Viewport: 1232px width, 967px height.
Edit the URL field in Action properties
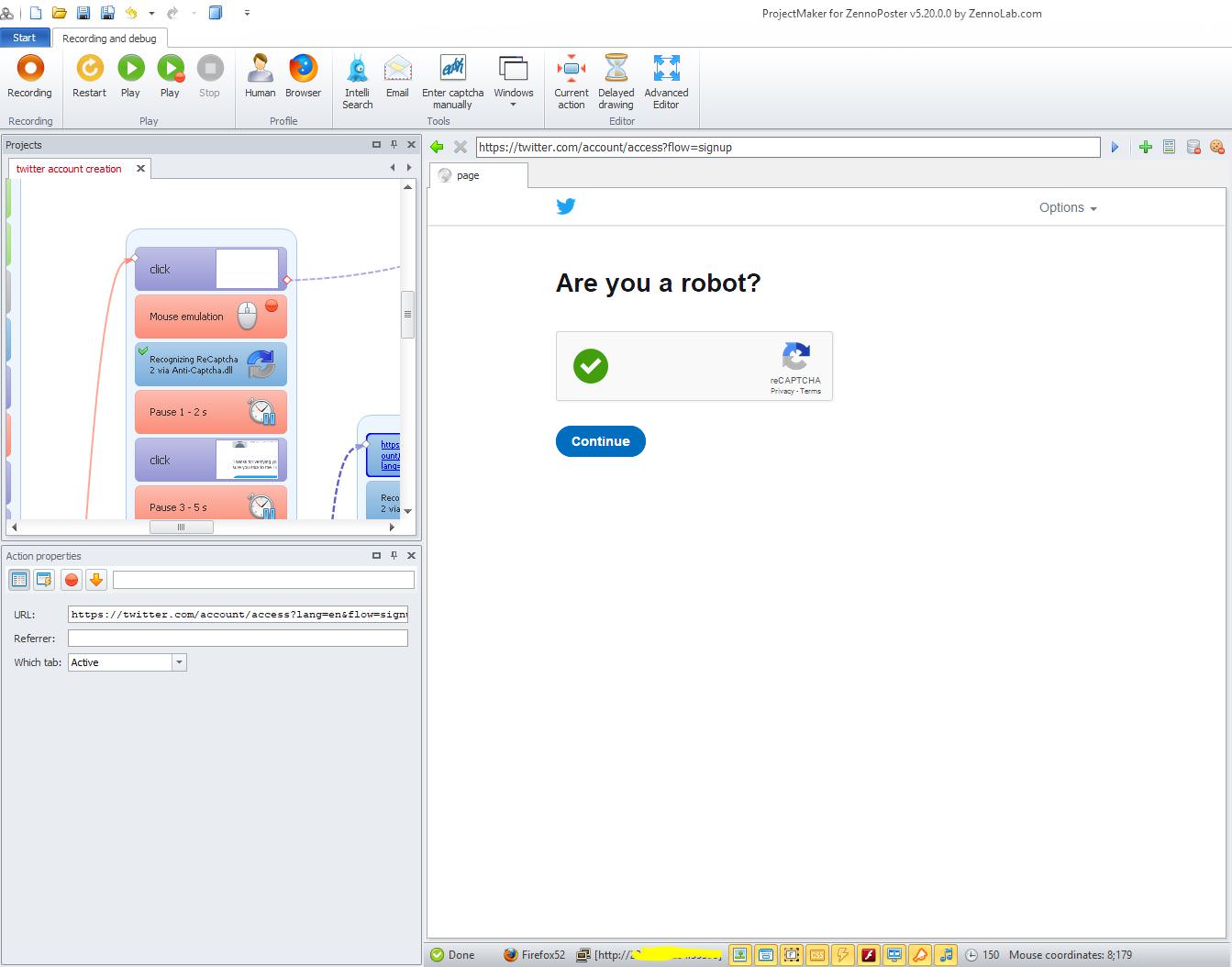(x=238, y=615)
